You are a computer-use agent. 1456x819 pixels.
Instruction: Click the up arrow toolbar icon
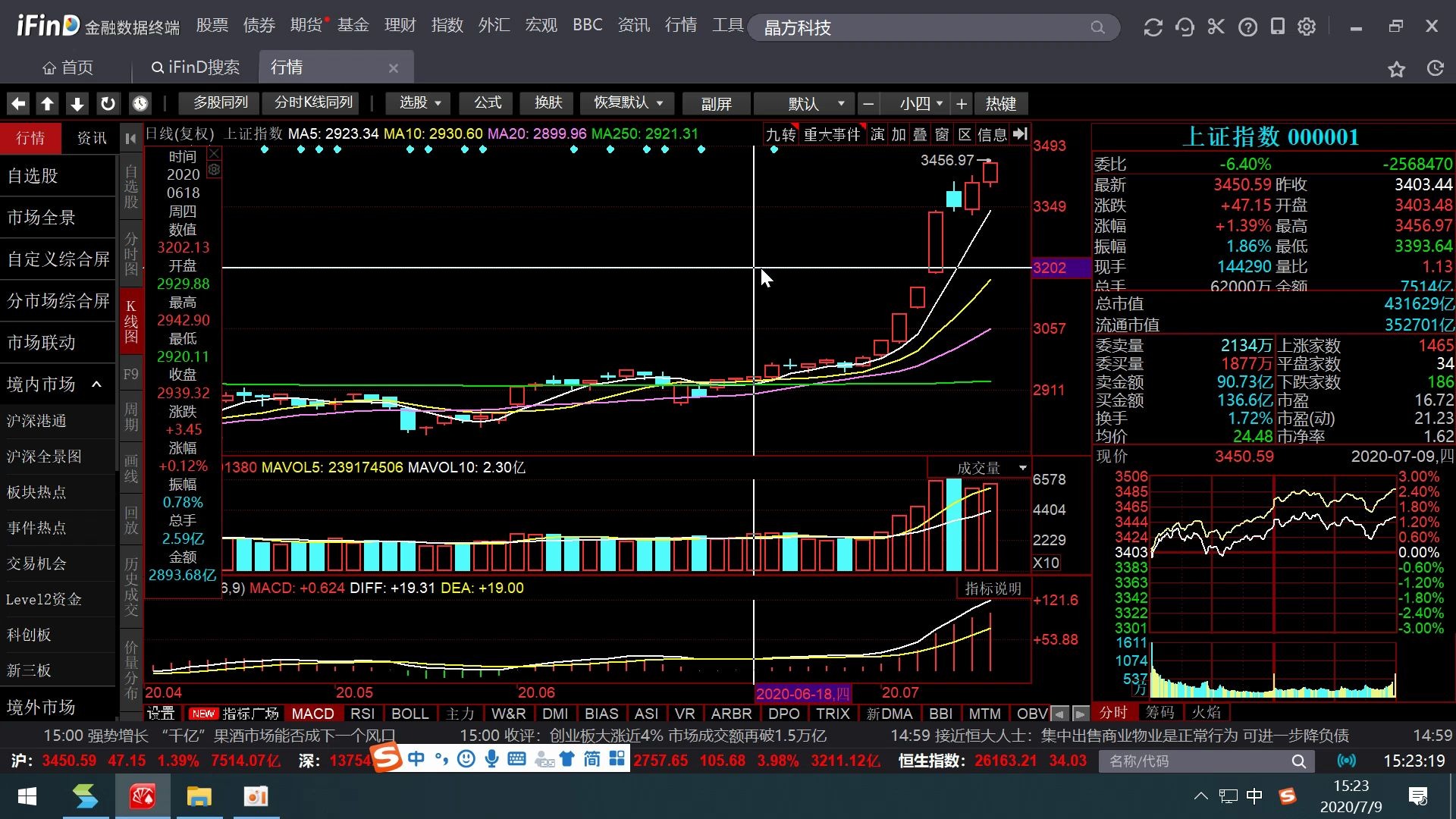48,103
